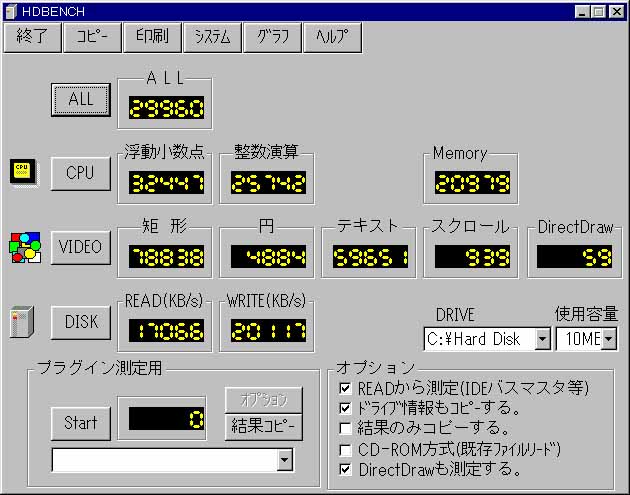Start the CPU benchmark button
The height and width of the screenshot is (495, 630).
pyautogui.click(x=81, y=174)
